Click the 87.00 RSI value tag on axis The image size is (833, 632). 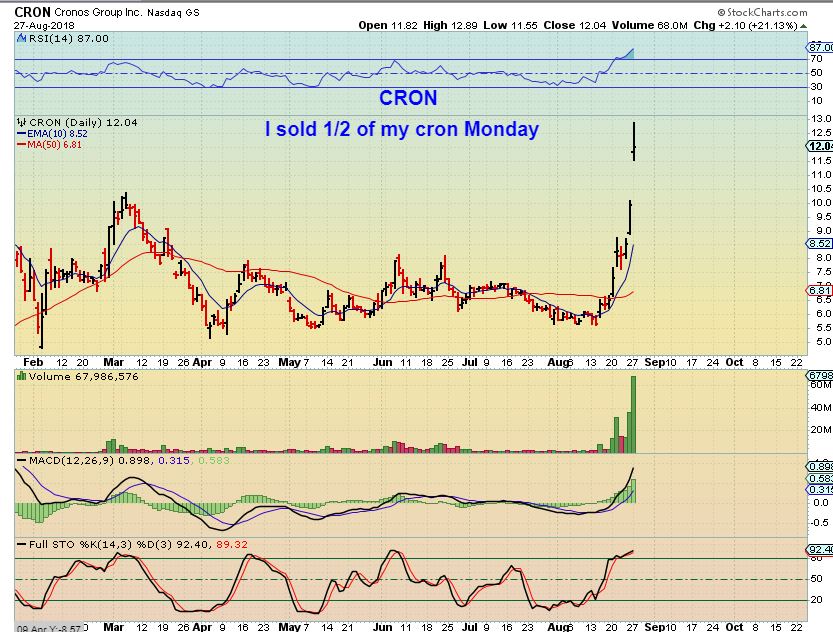pos(819,46)
